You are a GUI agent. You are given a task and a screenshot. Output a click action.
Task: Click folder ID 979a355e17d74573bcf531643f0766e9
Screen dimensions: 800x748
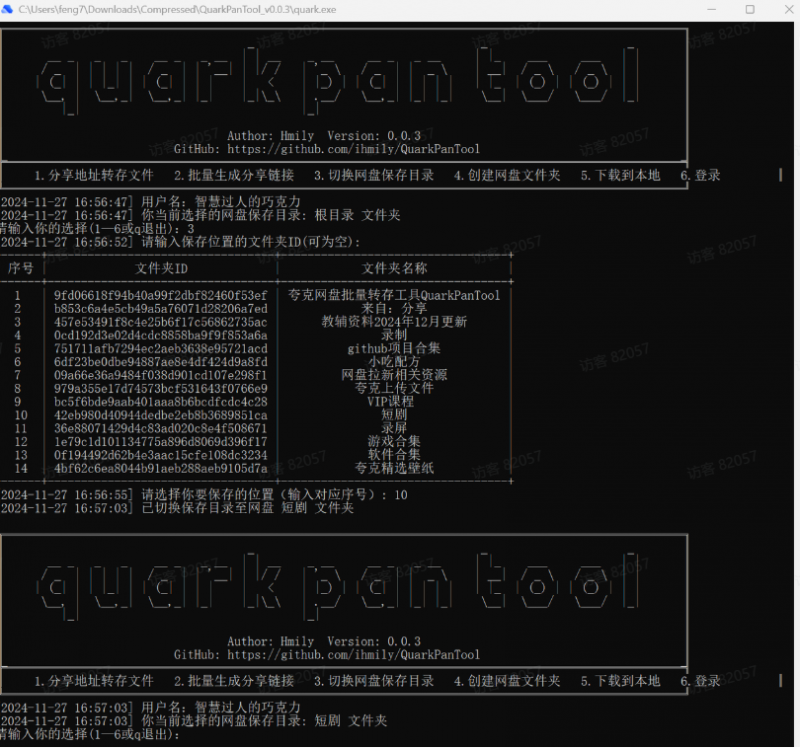coord(161,388)
